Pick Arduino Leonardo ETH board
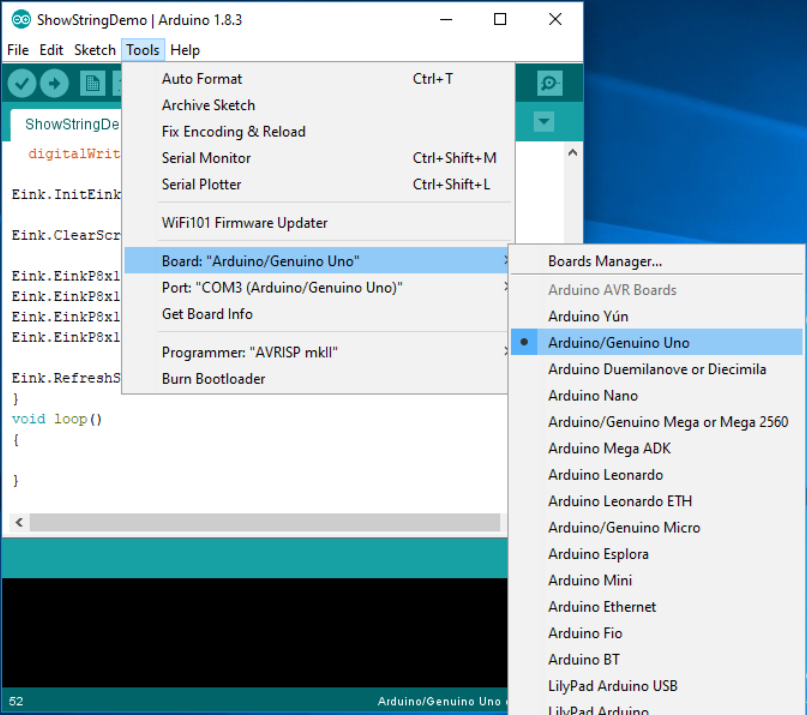Image resolution: width=807 pixels, height=715 pixels. coord(656,501)
